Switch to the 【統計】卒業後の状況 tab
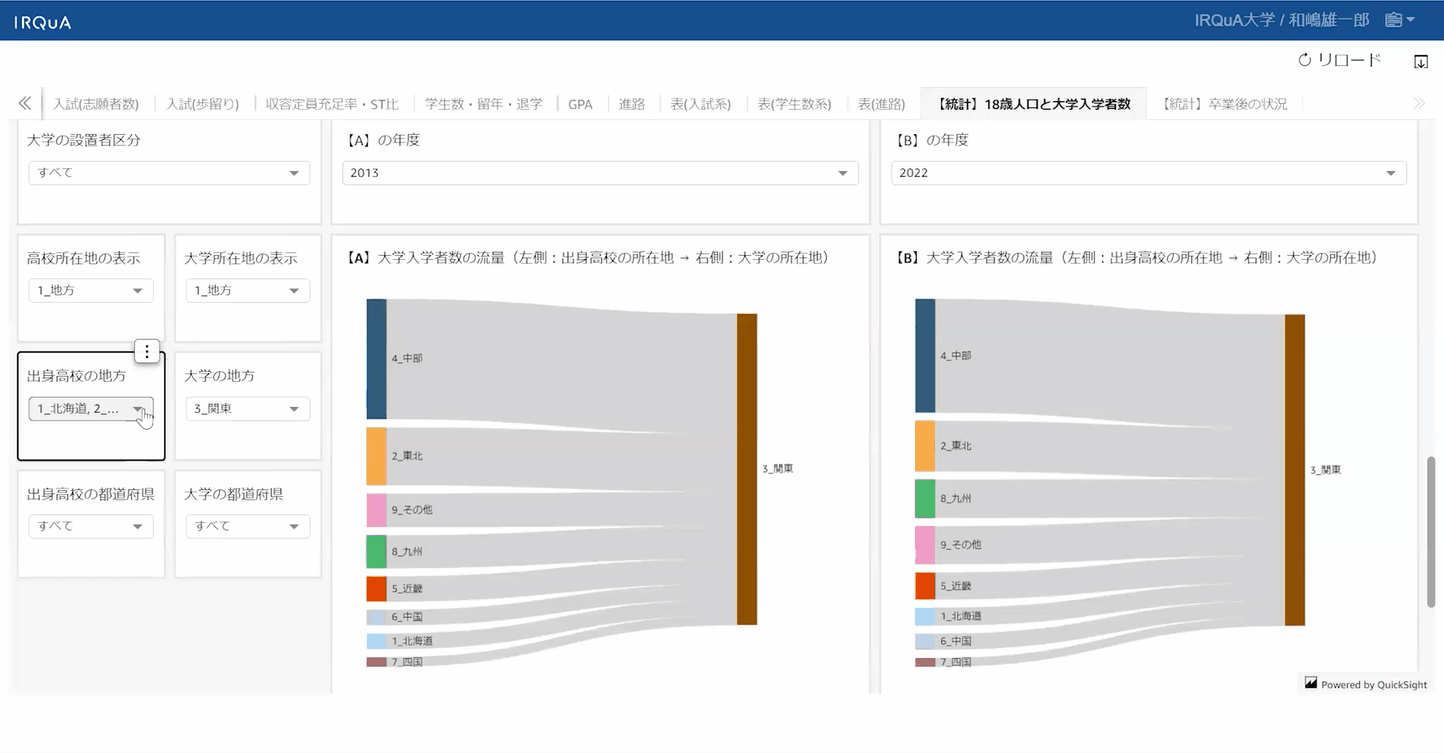The image size is (1444, 753). pos(1224,104)
